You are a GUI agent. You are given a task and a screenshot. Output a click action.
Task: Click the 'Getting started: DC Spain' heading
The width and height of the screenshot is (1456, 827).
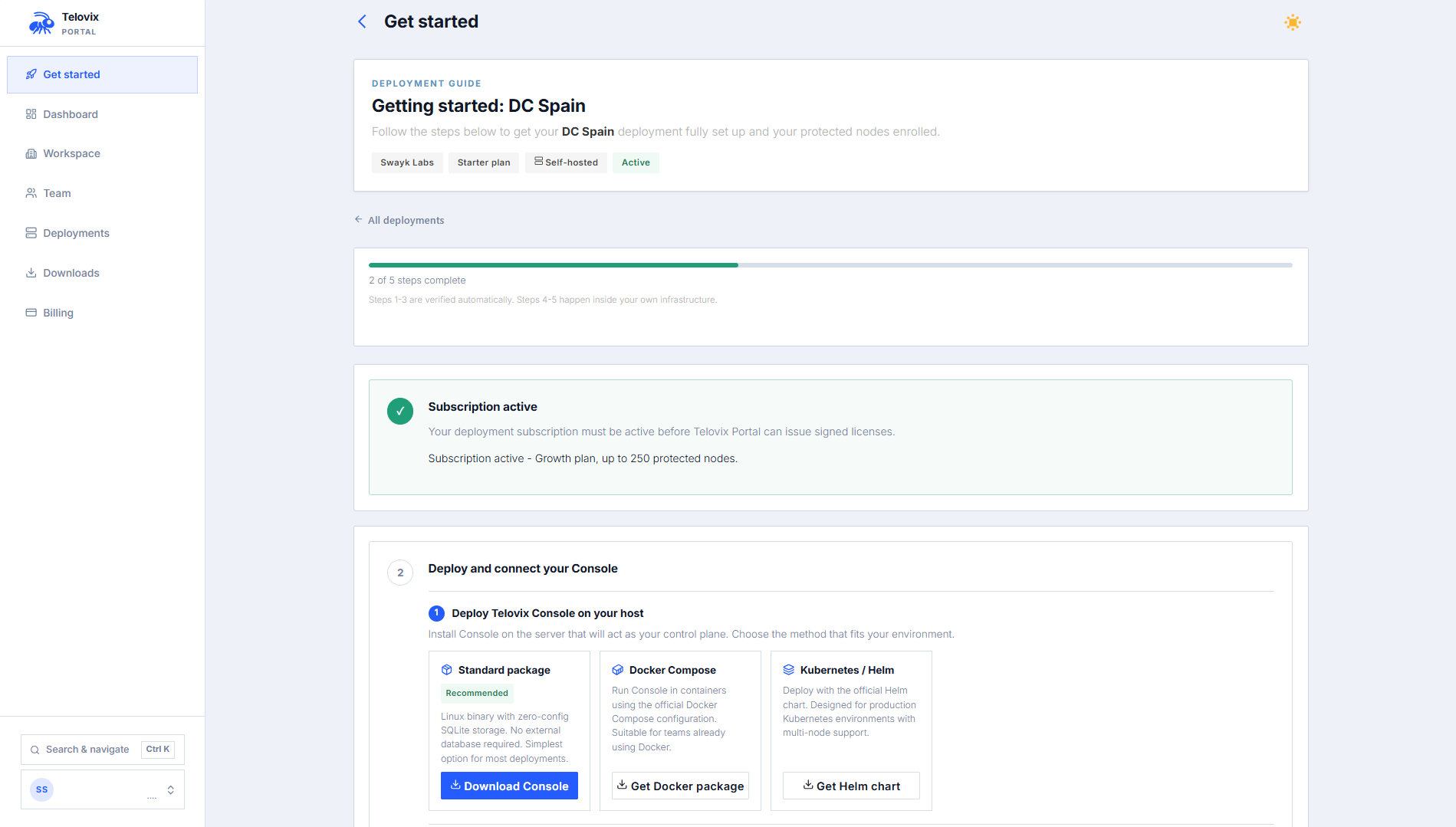tap(478, 106)
